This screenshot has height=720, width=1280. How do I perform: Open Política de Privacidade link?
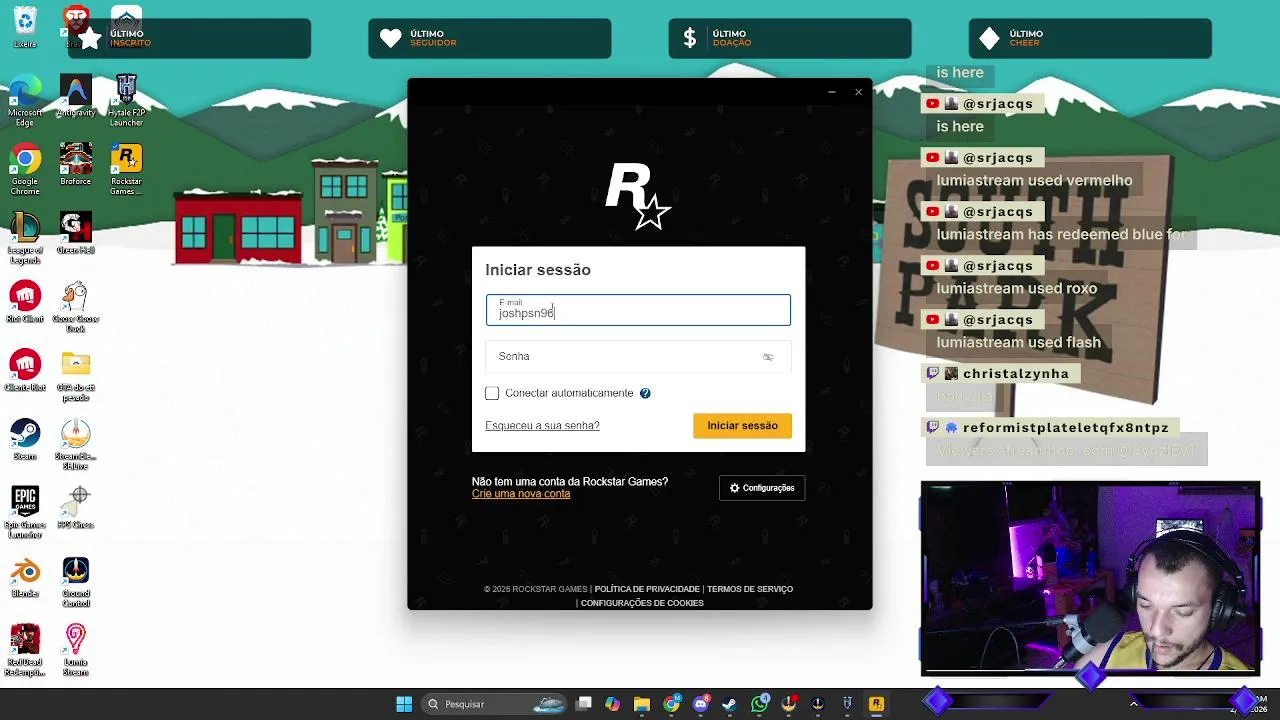click(x=647, y=589)
